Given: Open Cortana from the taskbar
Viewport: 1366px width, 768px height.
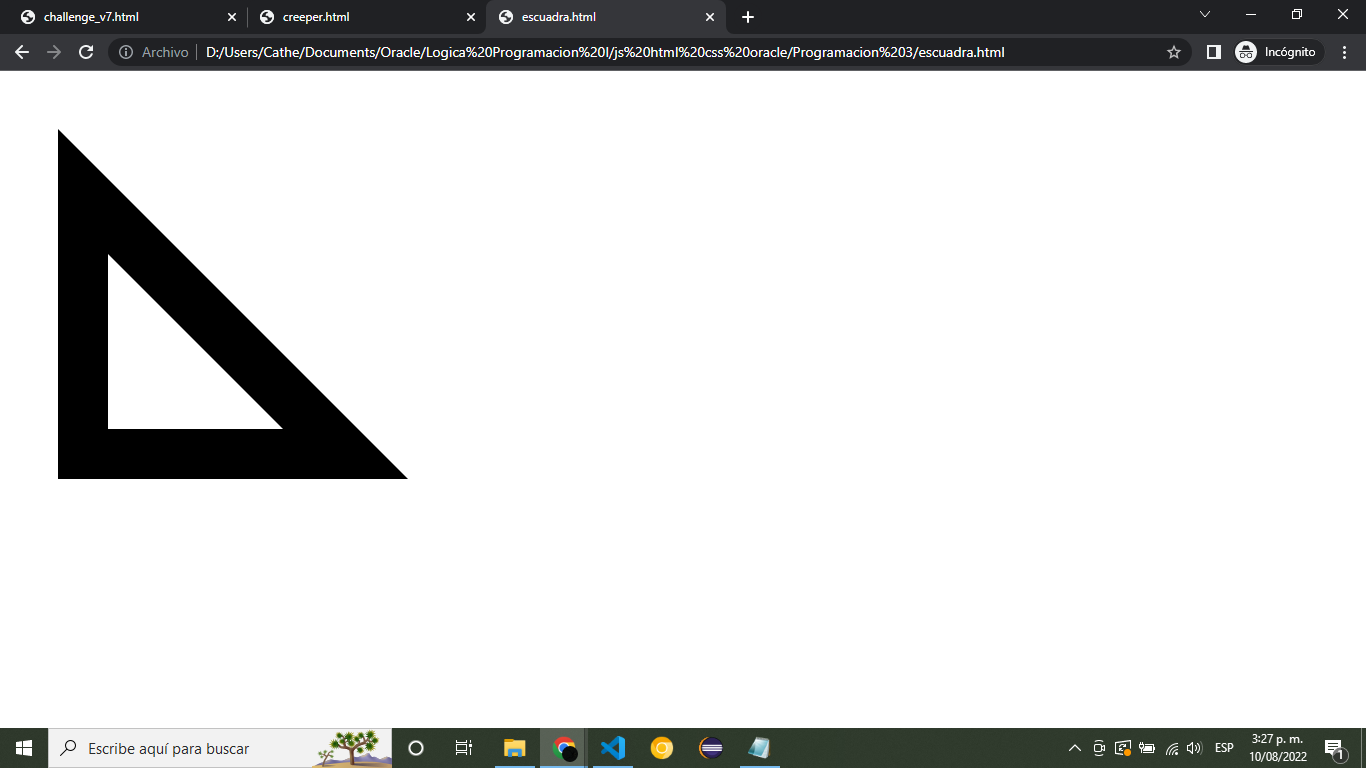Looking at the screenshot, I should [416, 748].
